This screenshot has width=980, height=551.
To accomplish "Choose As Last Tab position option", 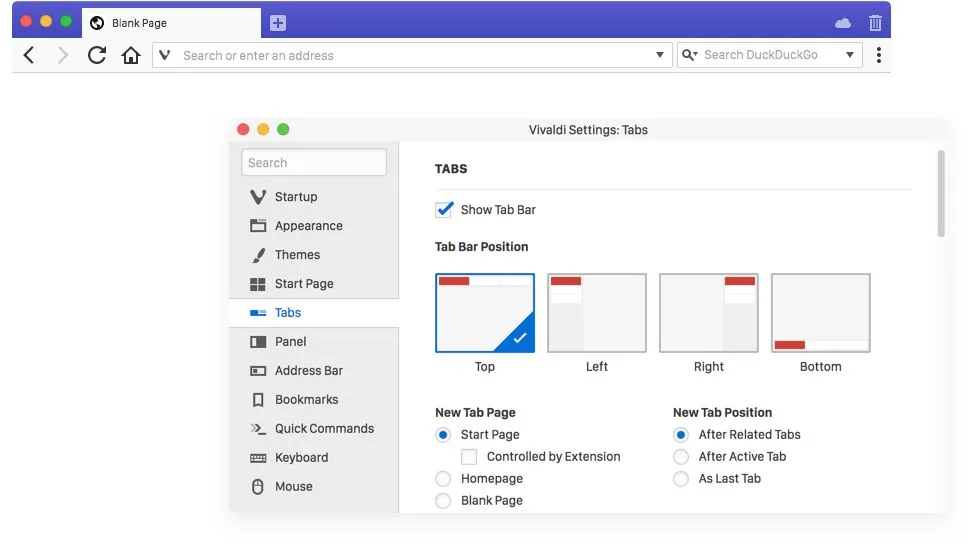I will (681, 479).
